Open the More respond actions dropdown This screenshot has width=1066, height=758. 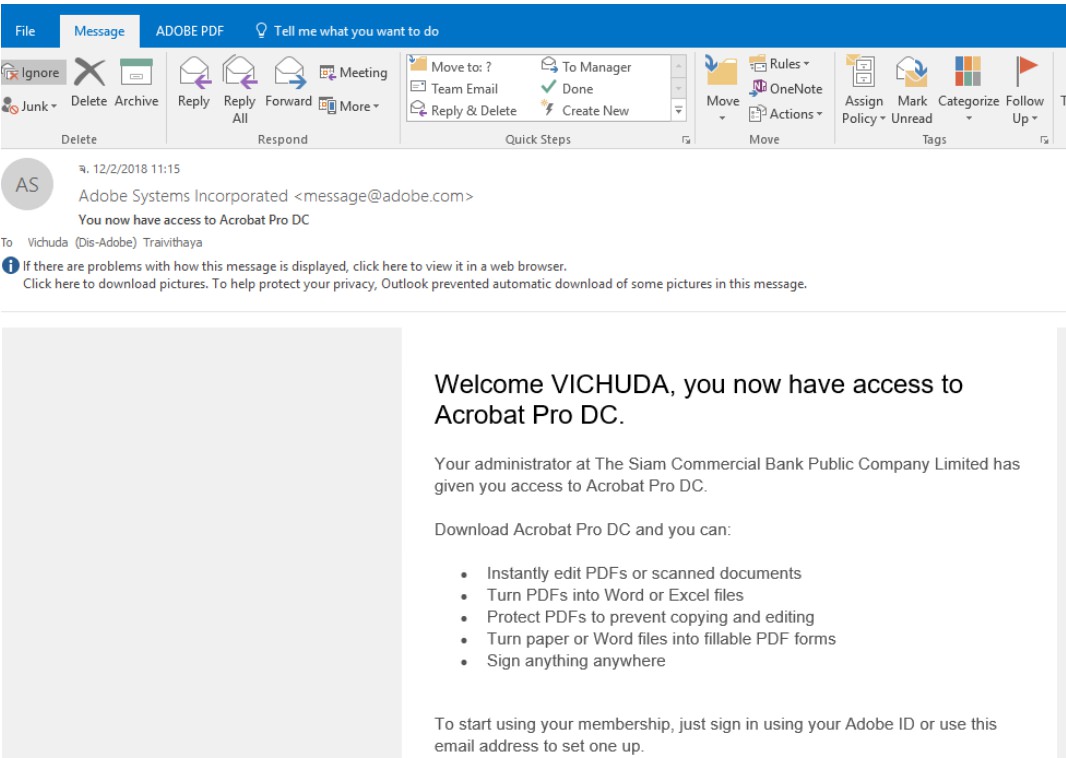pyautogui.click(x=349, y=106)
